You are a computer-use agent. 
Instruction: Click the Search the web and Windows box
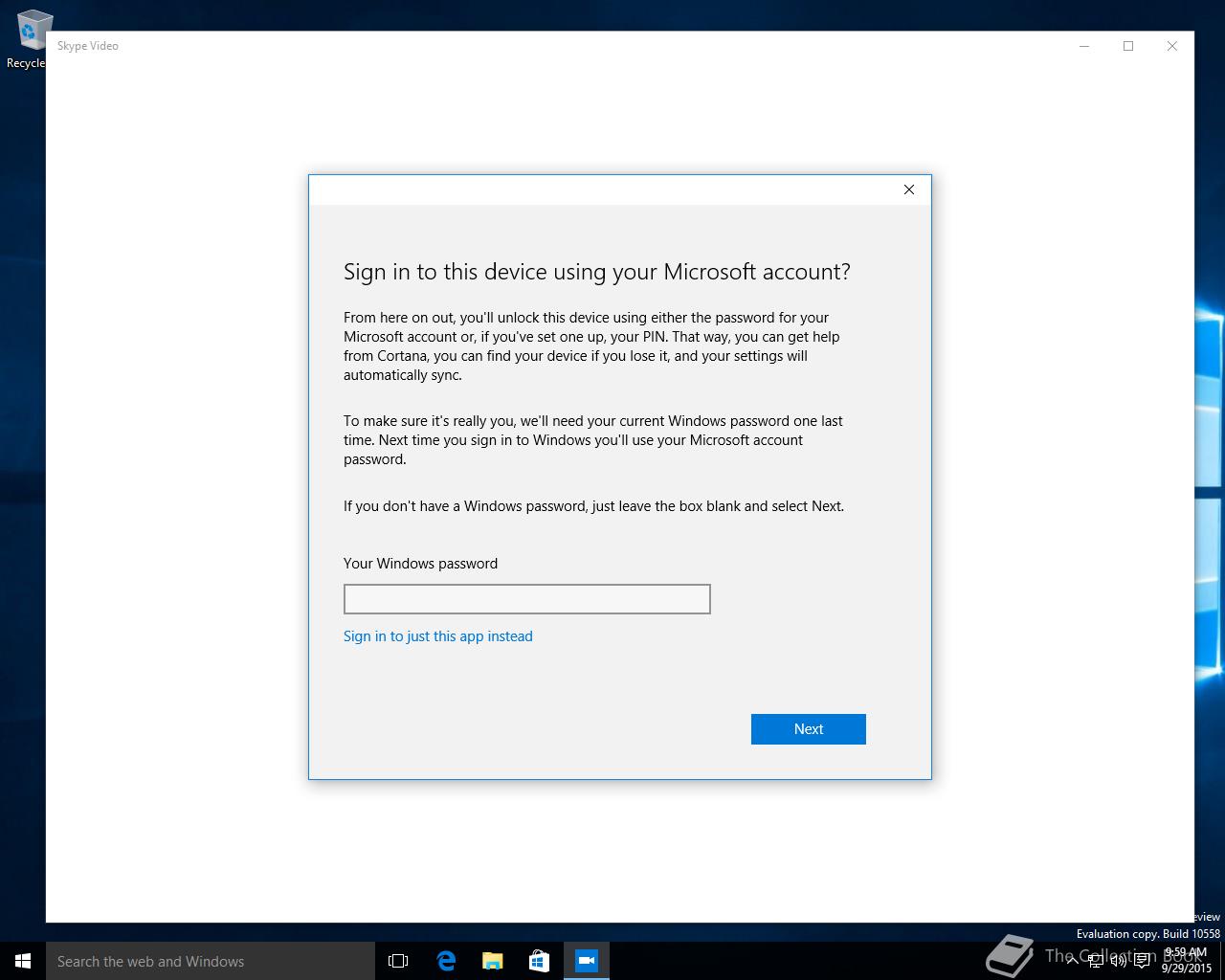click(211, 961)
